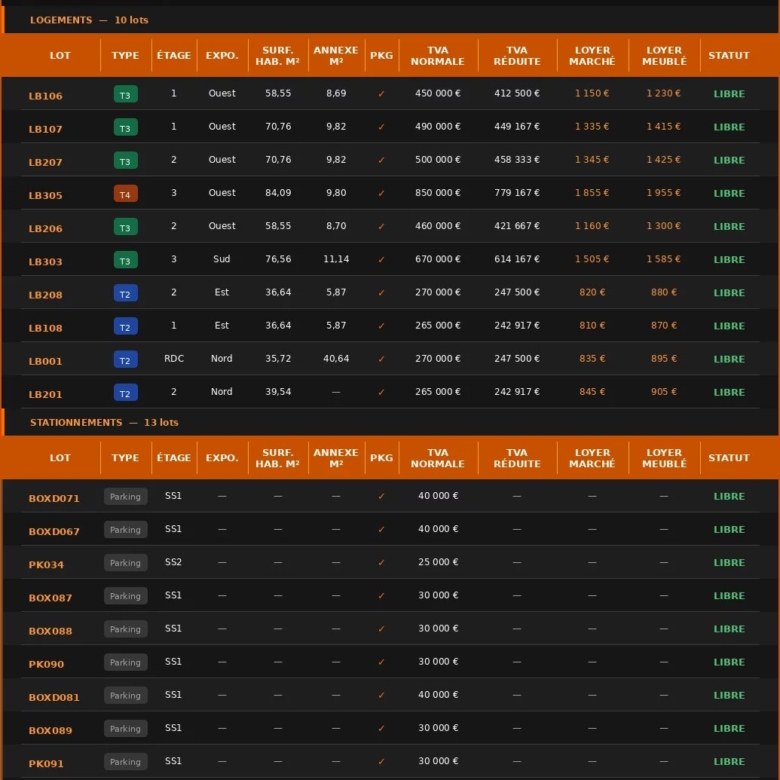Click the Parking badge for PK034
780x780 pixels.
[x=125, y=563]
